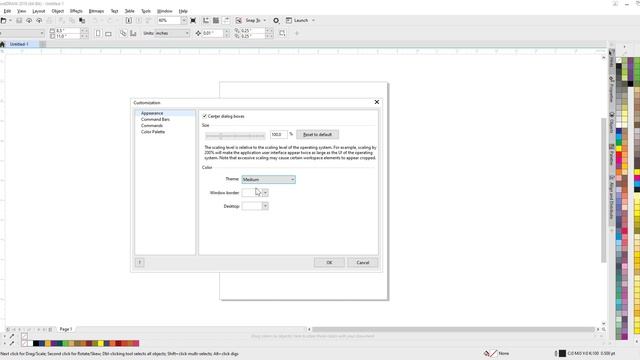The height and width of the screenshot is (360, 640).
Task: Open the zoom level dropdown showing 60%
Action: tap(184, 20)
